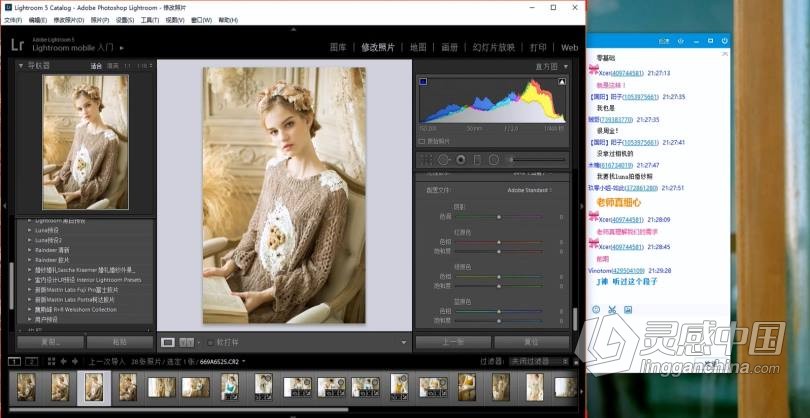Click the second window '2' display icon

tap(32, 361)
